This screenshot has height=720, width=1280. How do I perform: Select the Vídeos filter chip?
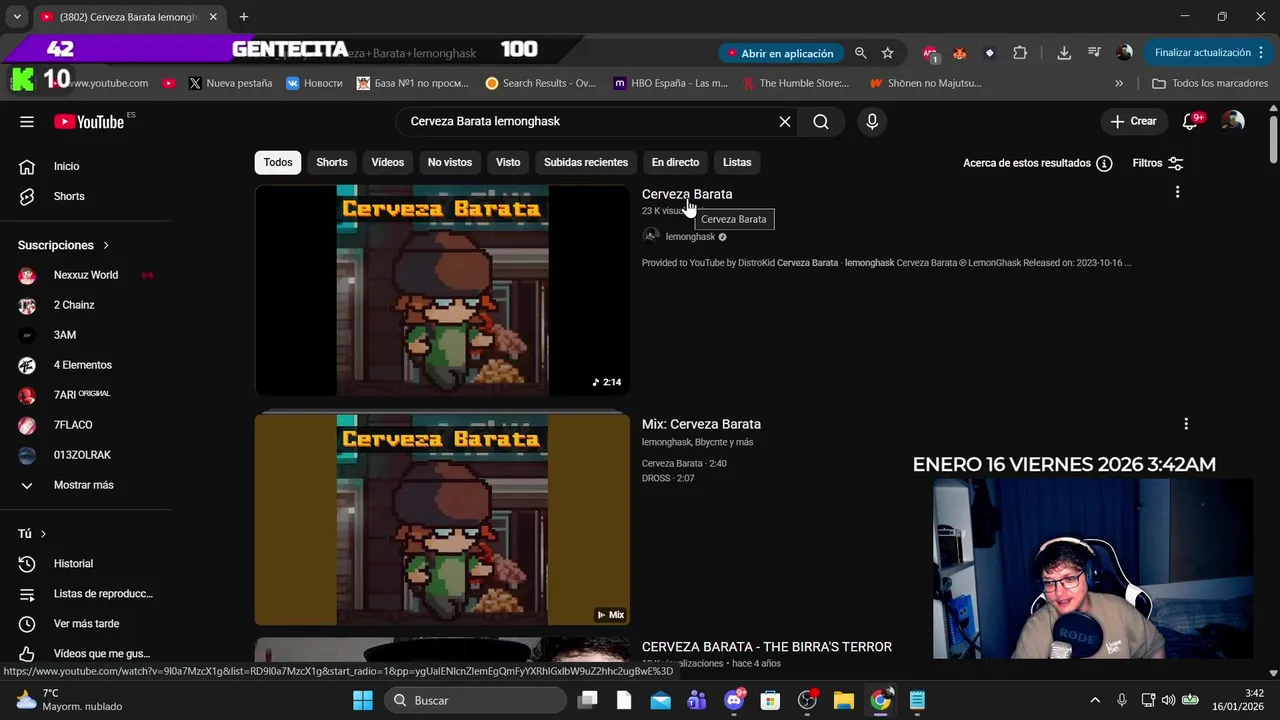(388, 162)
